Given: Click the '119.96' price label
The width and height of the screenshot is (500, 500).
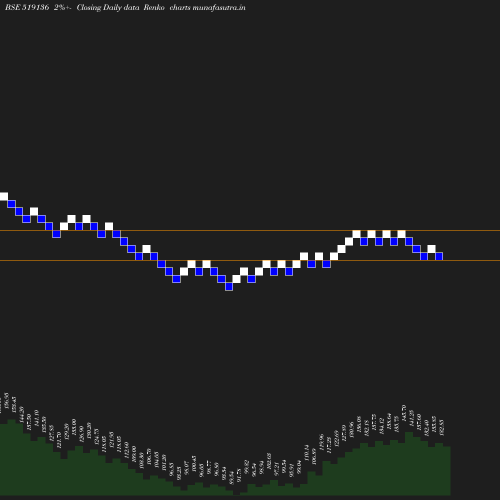Looking at the screenshot, I should point(321,442).
